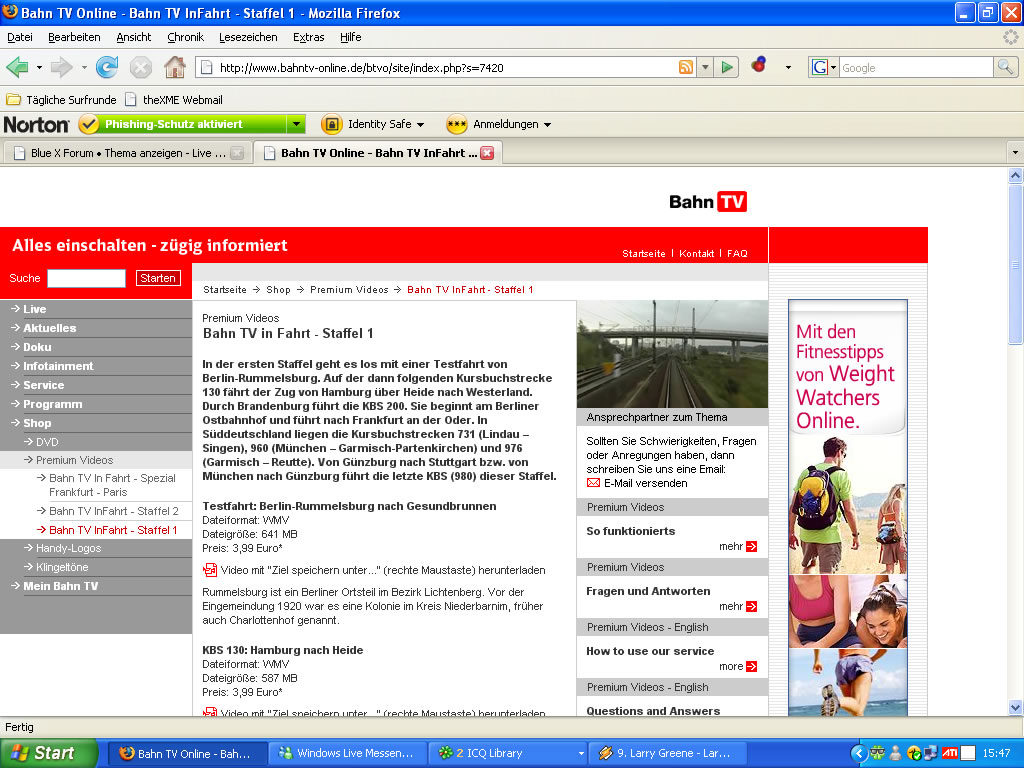Open the FAQ link in the red header
Image resolution: width=1024 pixels, height=768 pixels.
[737, 254]
